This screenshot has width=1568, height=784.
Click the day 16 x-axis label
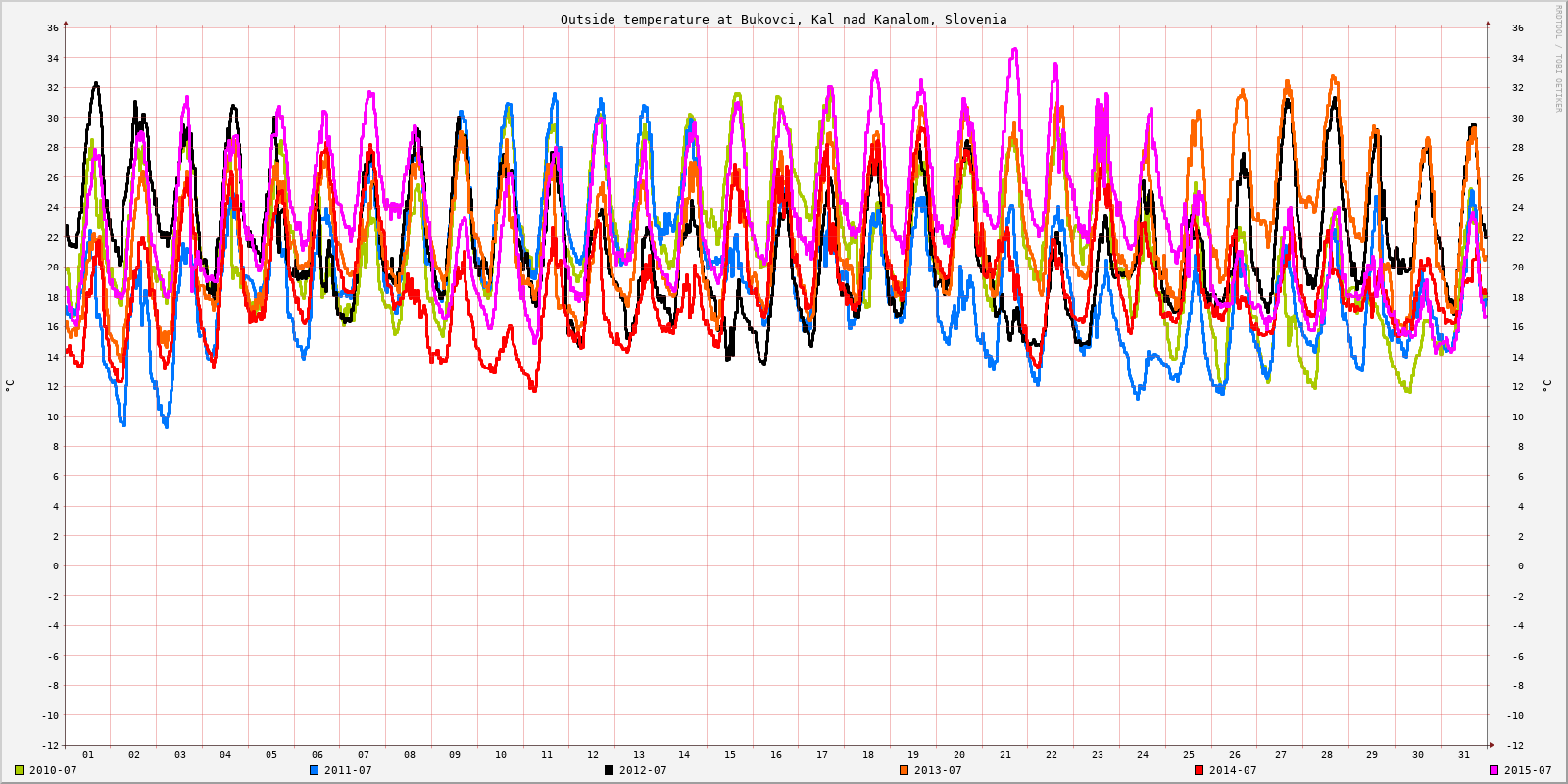click(776, 755)
